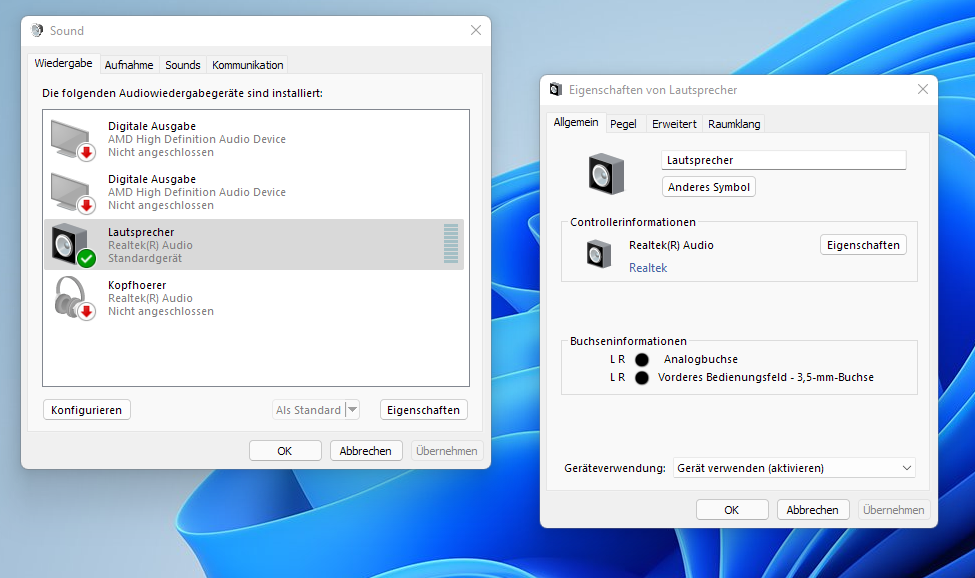Click OK in the Sound window
This screenshot has height=578, width=975.
coord(285,451)
